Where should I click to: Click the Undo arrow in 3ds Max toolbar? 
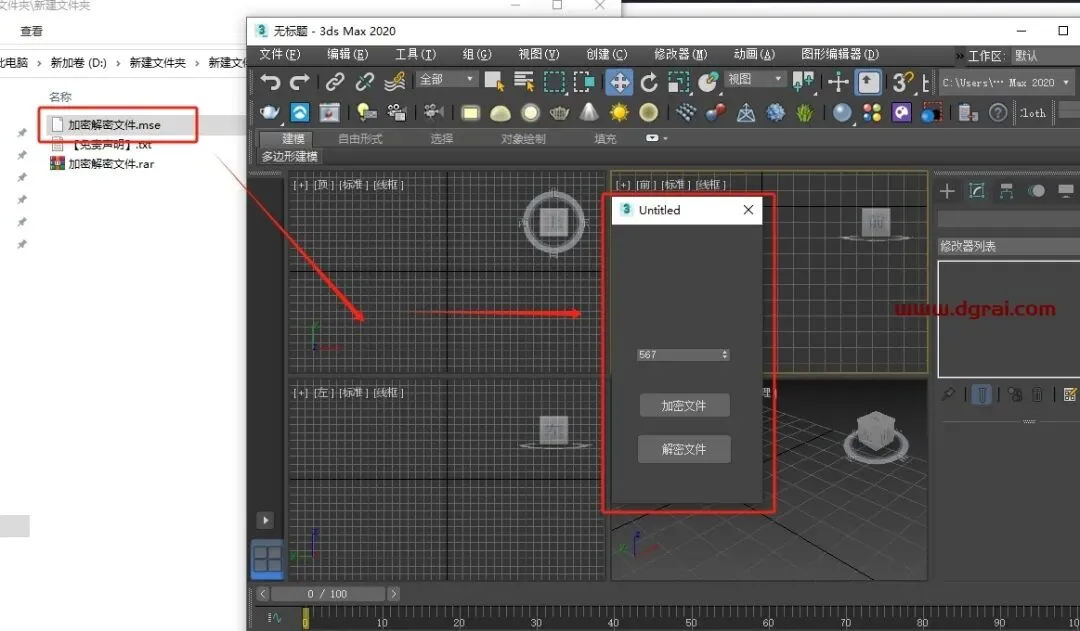270,83
